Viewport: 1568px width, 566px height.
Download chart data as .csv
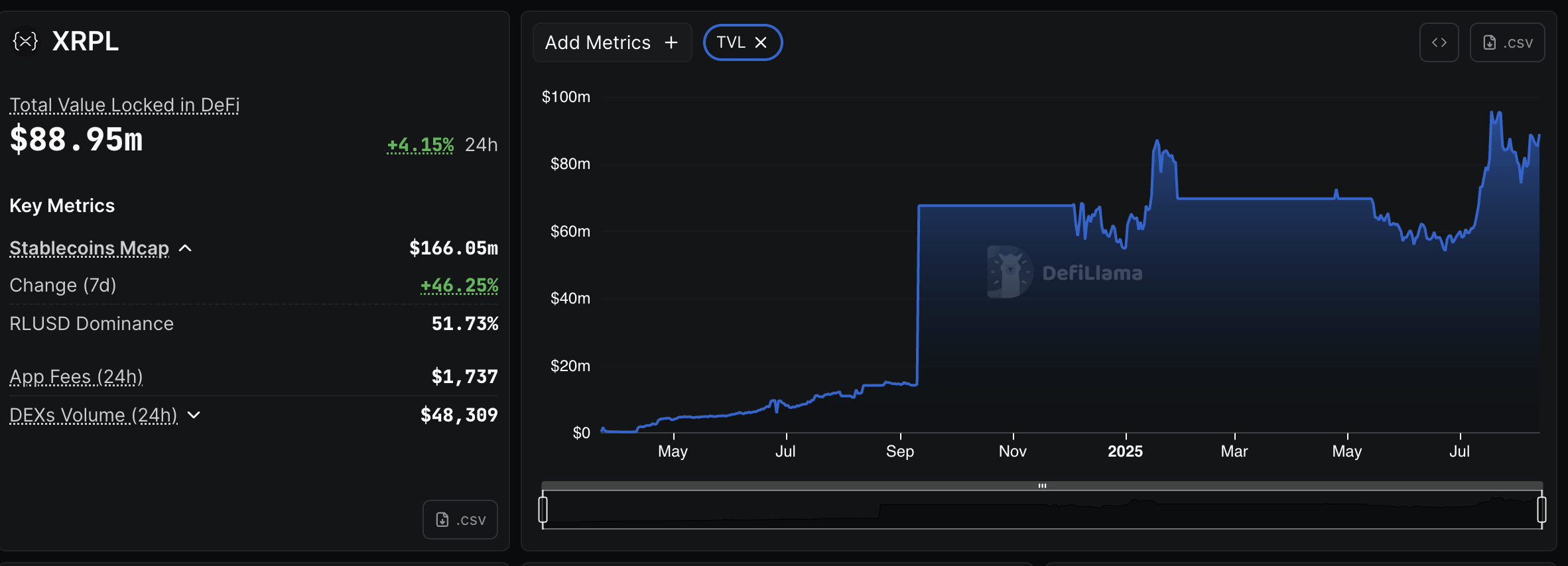tap(1507, 42)
